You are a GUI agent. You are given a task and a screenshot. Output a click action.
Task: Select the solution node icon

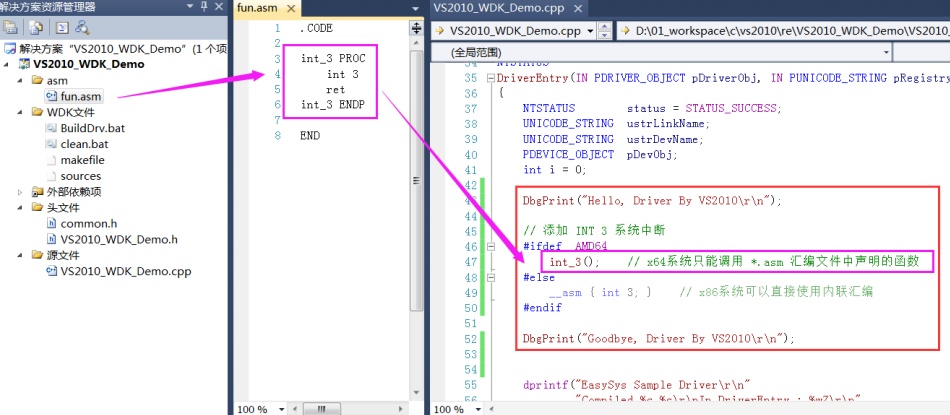[x=9, y=48]
